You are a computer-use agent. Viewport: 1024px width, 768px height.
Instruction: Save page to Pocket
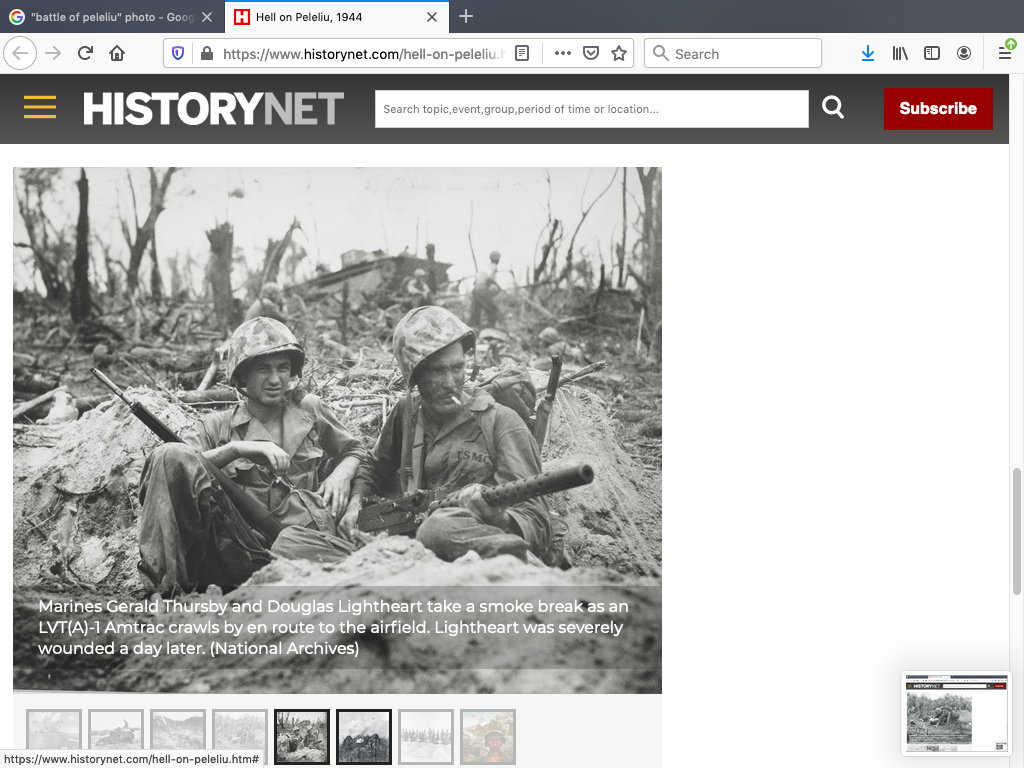pyautogui.click(x=591, y=54)
